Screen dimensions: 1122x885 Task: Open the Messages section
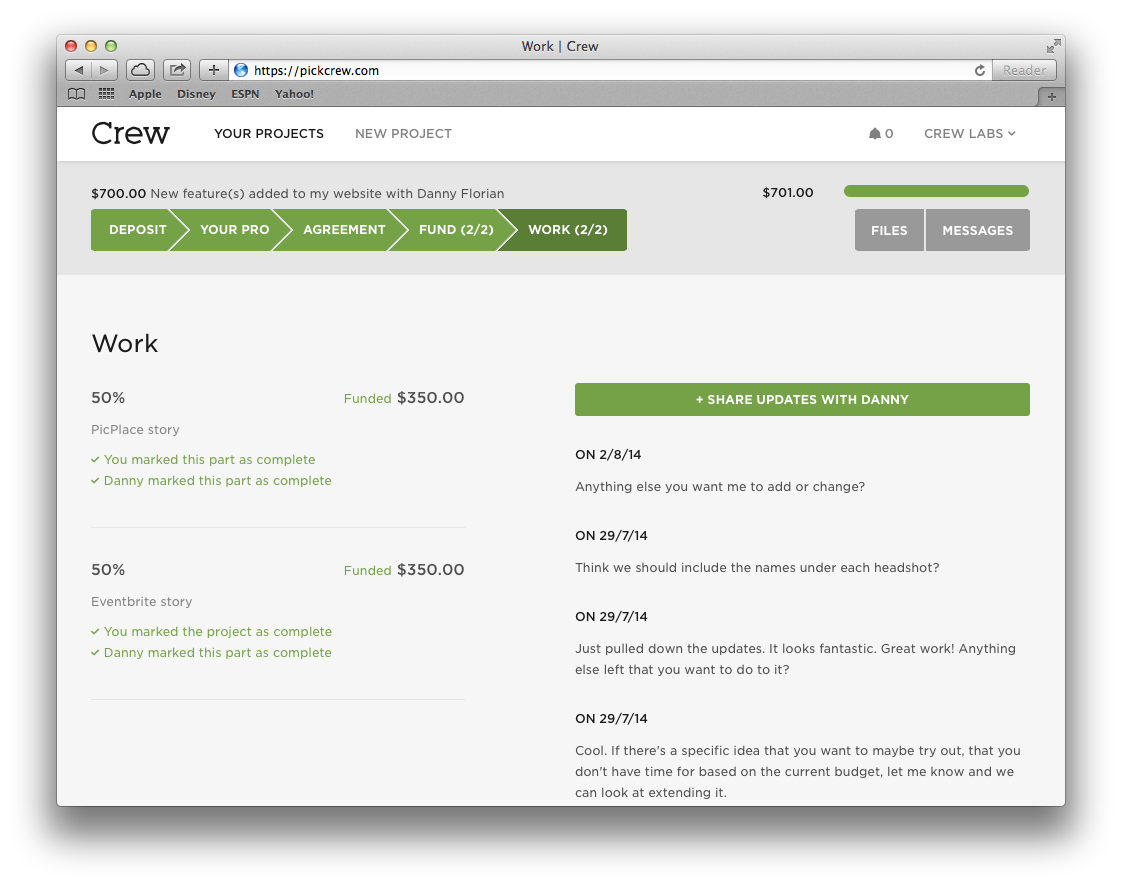pyautogui.click(x=977, y=230)
